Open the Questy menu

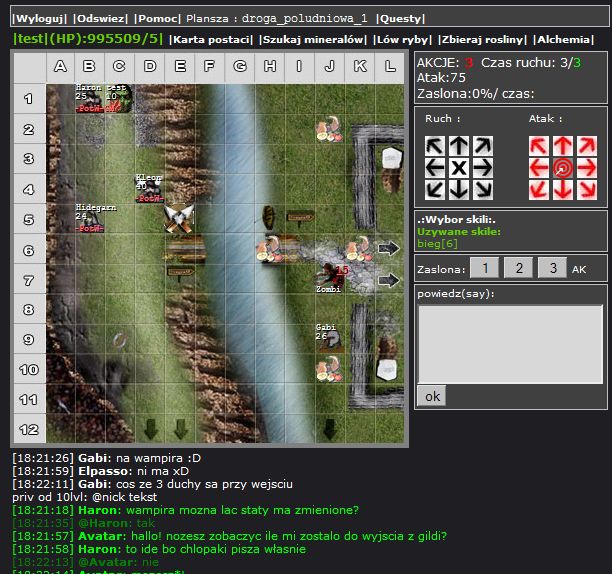(400, 18)
